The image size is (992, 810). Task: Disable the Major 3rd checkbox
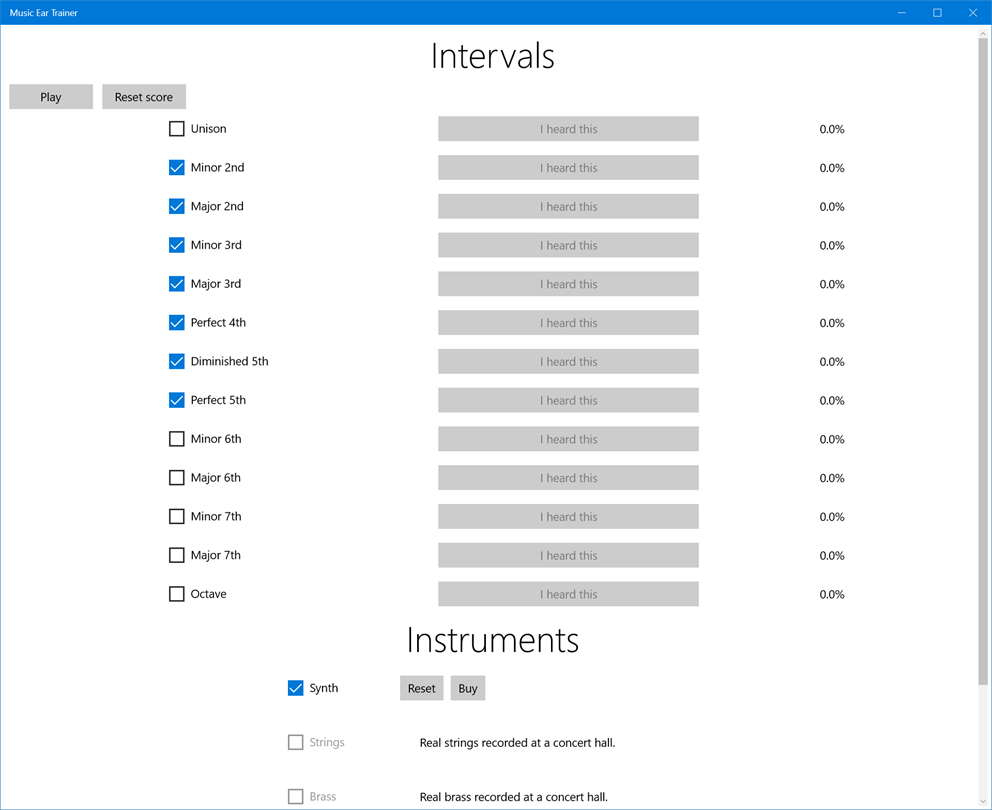(177, 284)
